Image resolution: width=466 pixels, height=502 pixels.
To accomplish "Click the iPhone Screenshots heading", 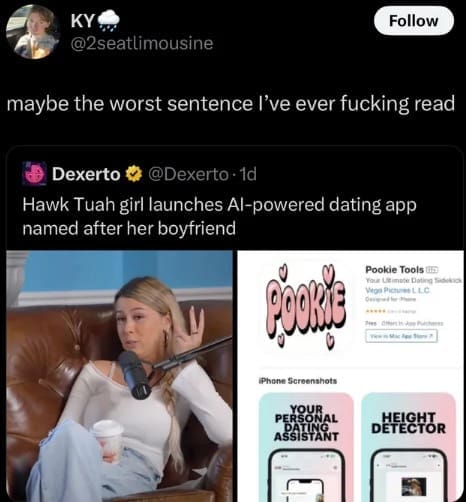I will point(298,381).
